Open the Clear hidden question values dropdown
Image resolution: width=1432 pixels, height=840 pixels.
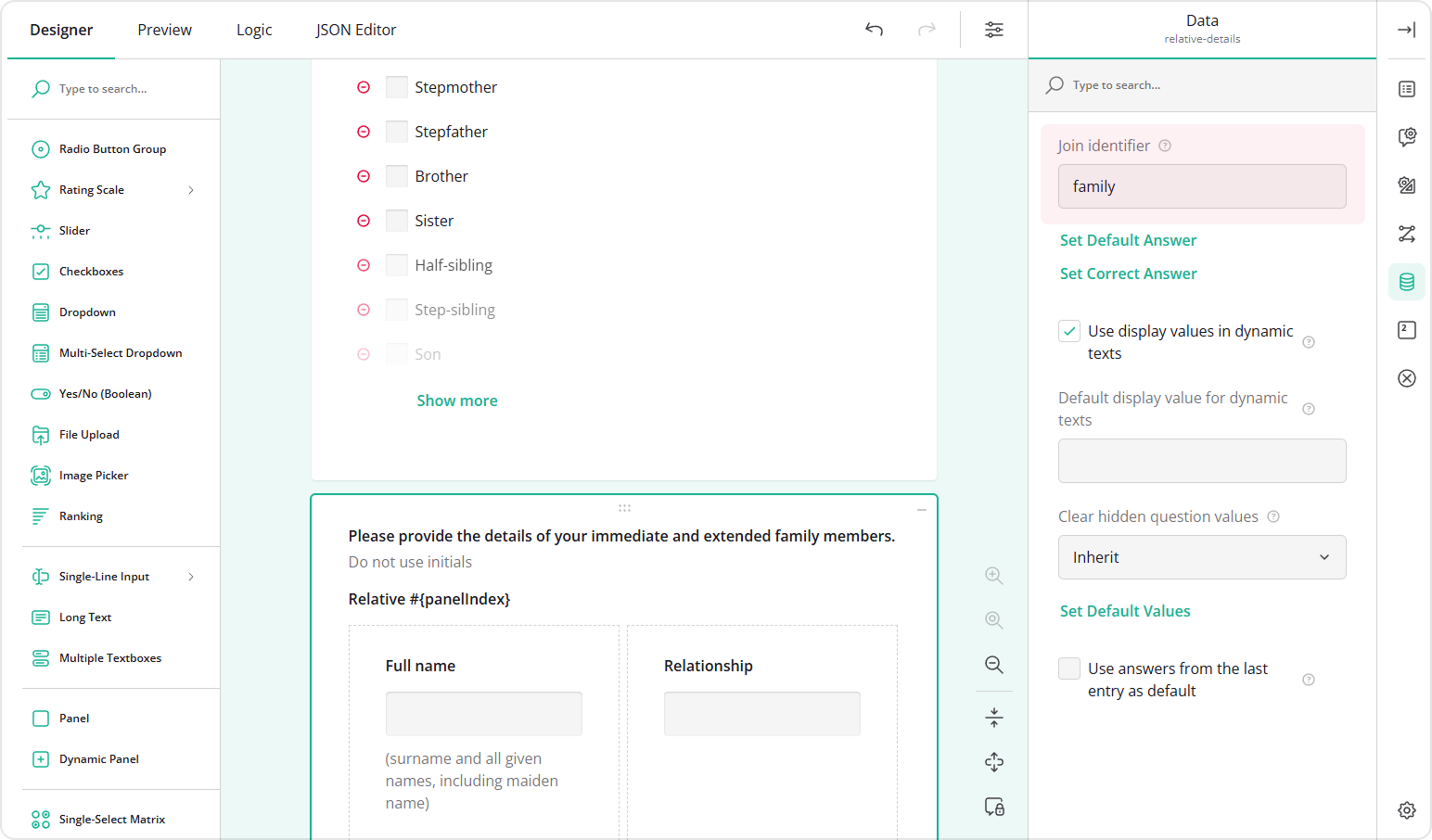click(x=1201, y=557)
